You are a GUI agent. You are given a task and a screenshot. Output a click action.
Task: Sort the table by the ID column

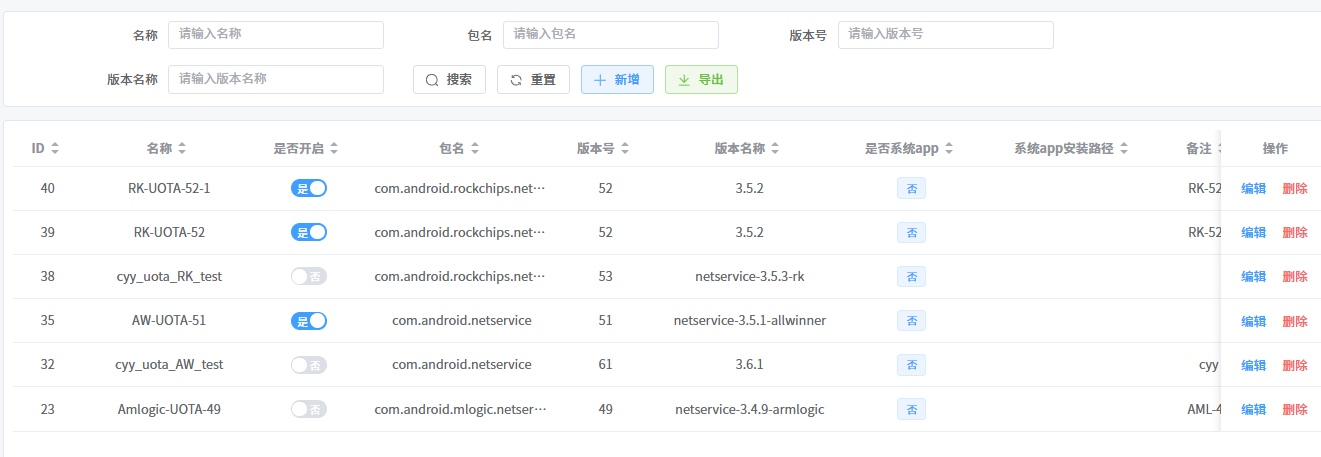pos(55,148)
